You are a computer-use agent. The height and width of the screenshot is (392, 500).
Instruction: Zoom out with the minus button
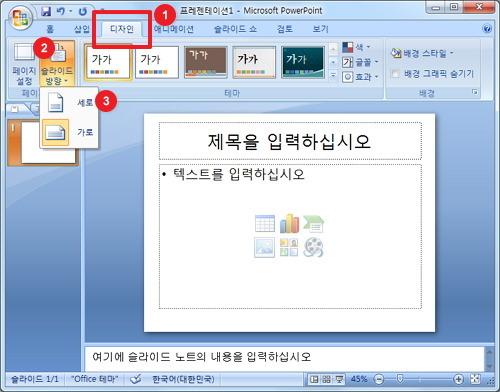[379, 379]
